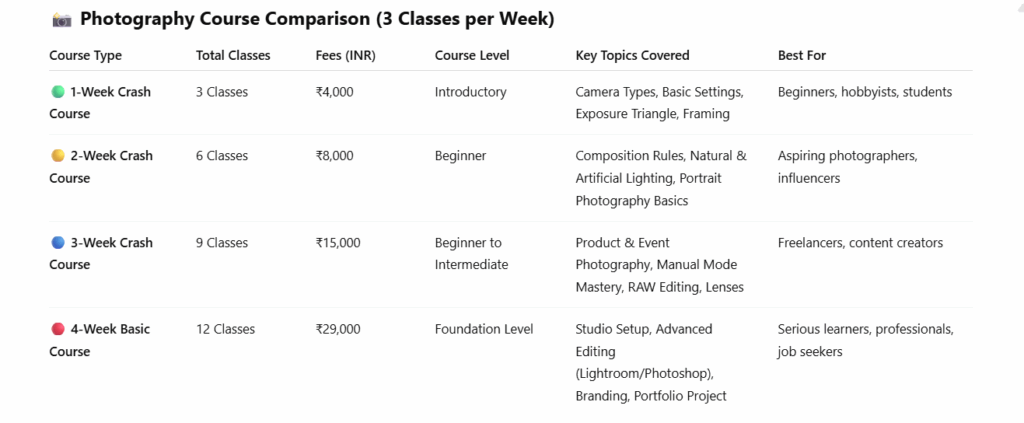Screen dimensions: 1024x423
Task: Click the 12 Classes cell
Action: [x=225, y=329]
